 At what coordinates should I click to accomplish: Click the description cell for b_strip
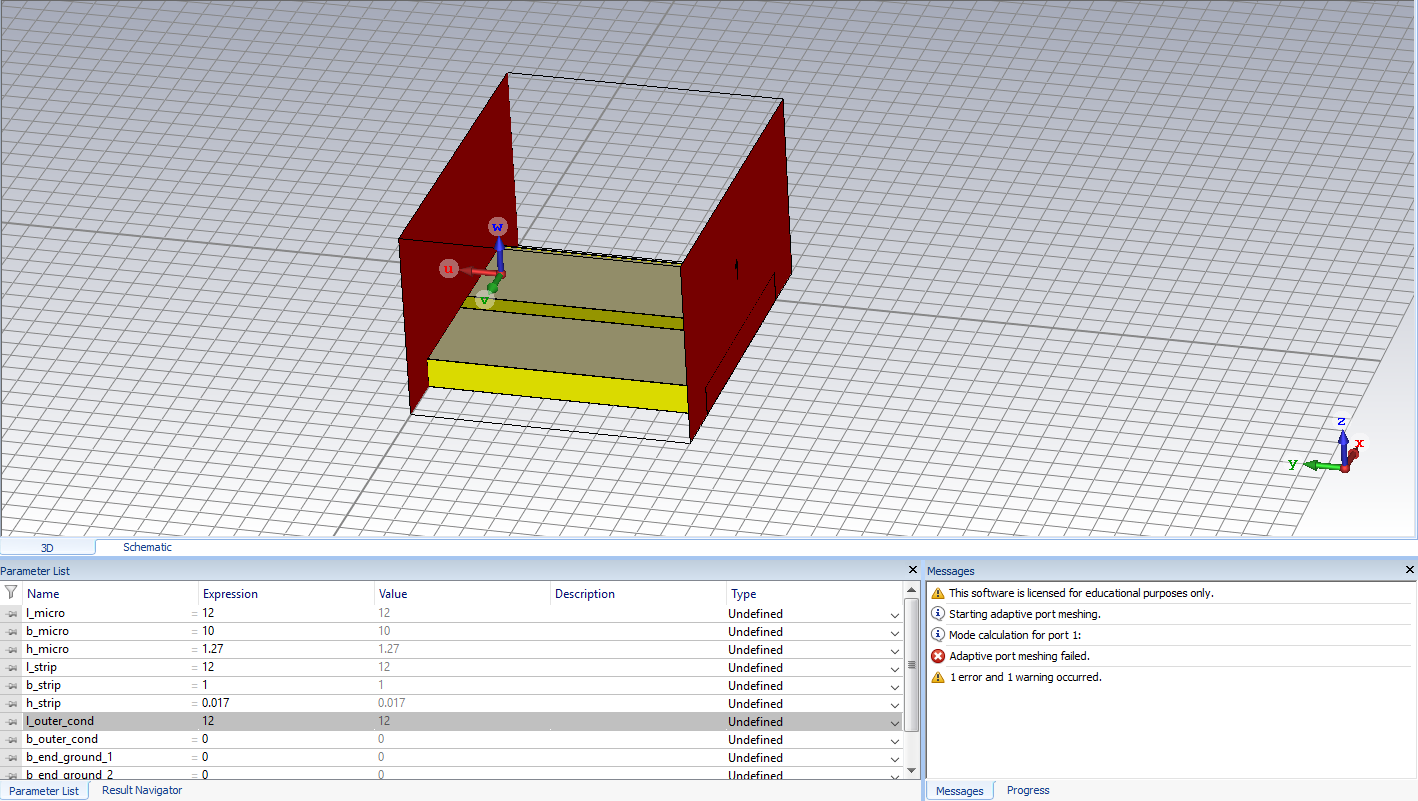pyautogui.click(x=638, y=685)
